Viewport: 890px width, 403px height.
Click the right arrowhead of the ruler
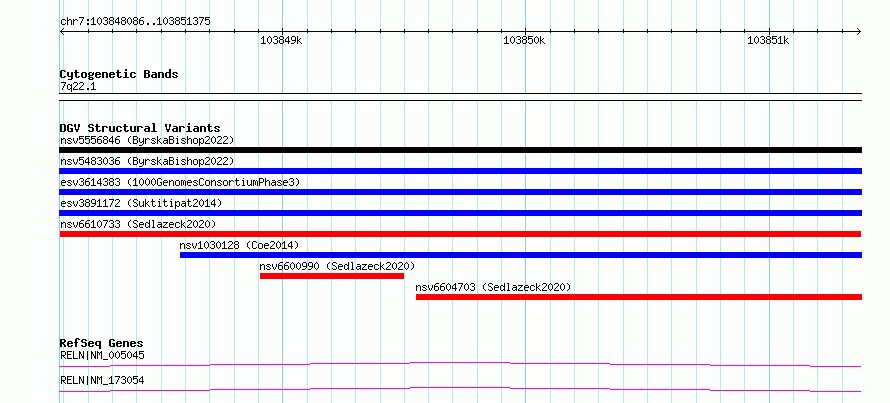pyautogui.click(x=859, y=31)
